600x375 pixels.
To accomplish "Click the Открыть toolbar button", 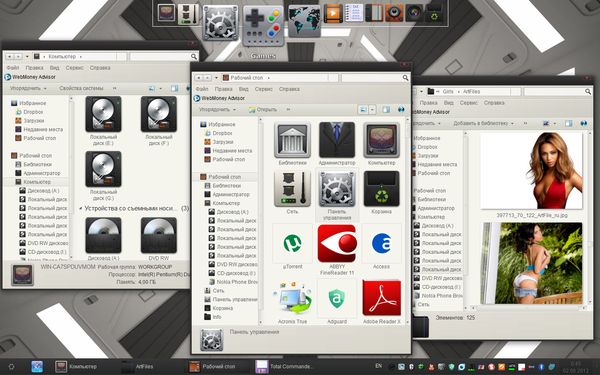I will click(x=262, y=110).
